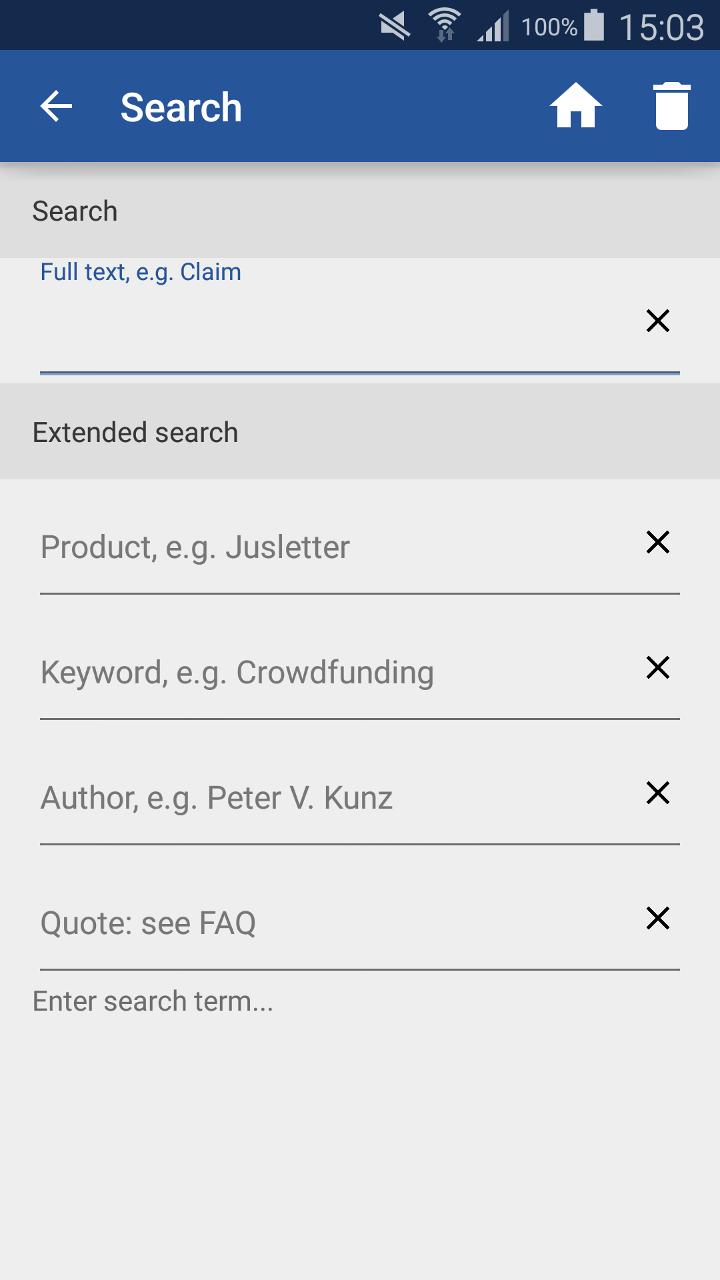Tap the Enter search term text
Image resolution: width=720 pixels, height=1280 pixels.
point(153,1001)
